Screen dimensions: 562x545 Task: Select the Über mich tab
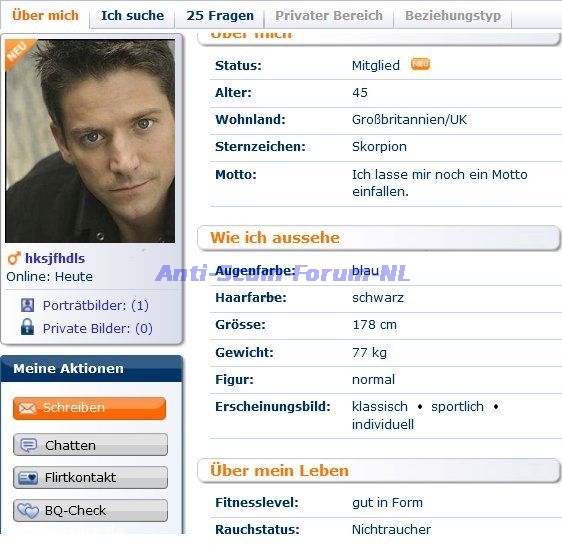[45, 15]
